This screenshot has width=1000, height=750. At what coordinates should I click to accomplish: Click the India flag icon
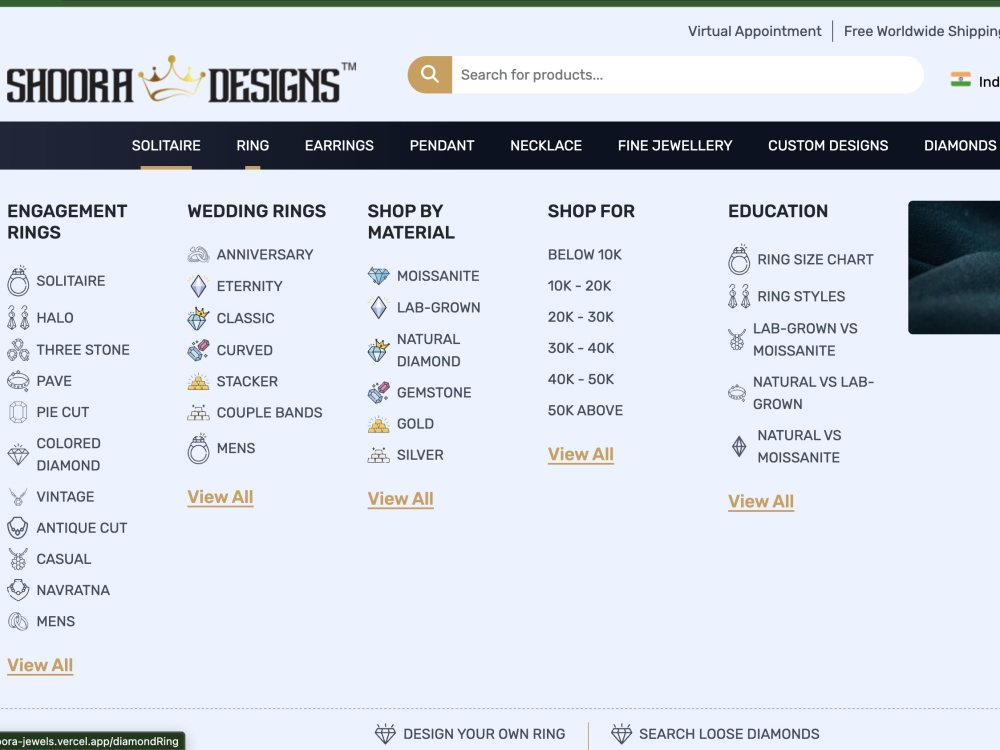[x=960, y=80]
